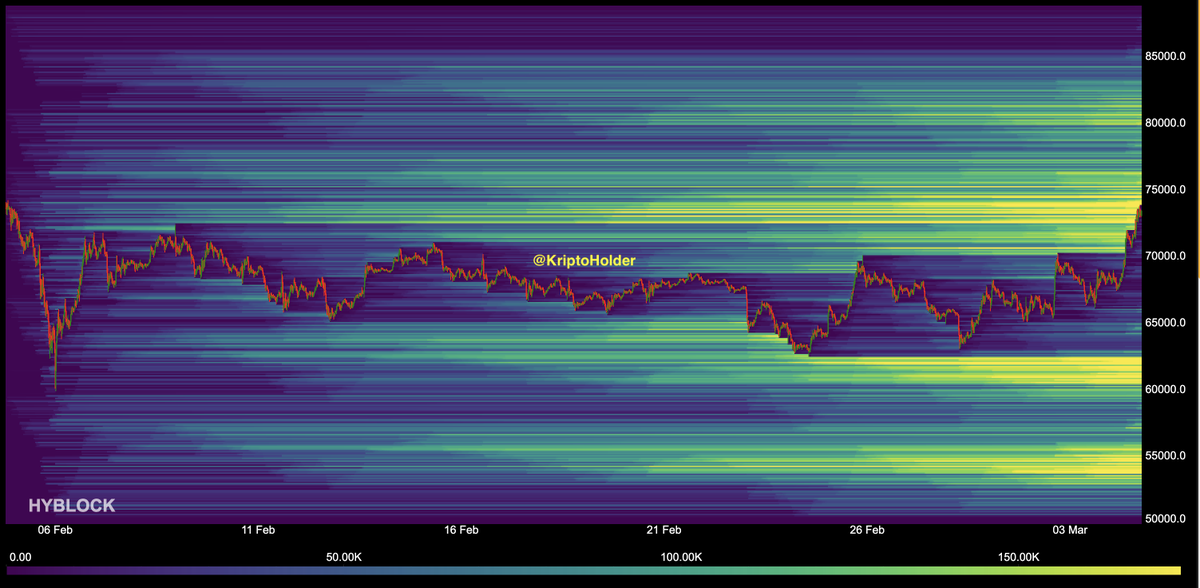The image size is (1200, 588).
Task: Select the 26 Feb date label
Action: (867, 529)
